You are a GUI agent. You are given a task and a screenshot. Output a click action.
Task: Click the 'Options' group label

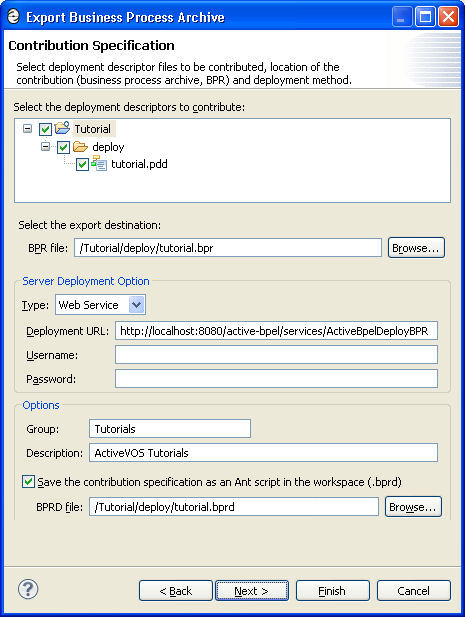click(41, 405)
